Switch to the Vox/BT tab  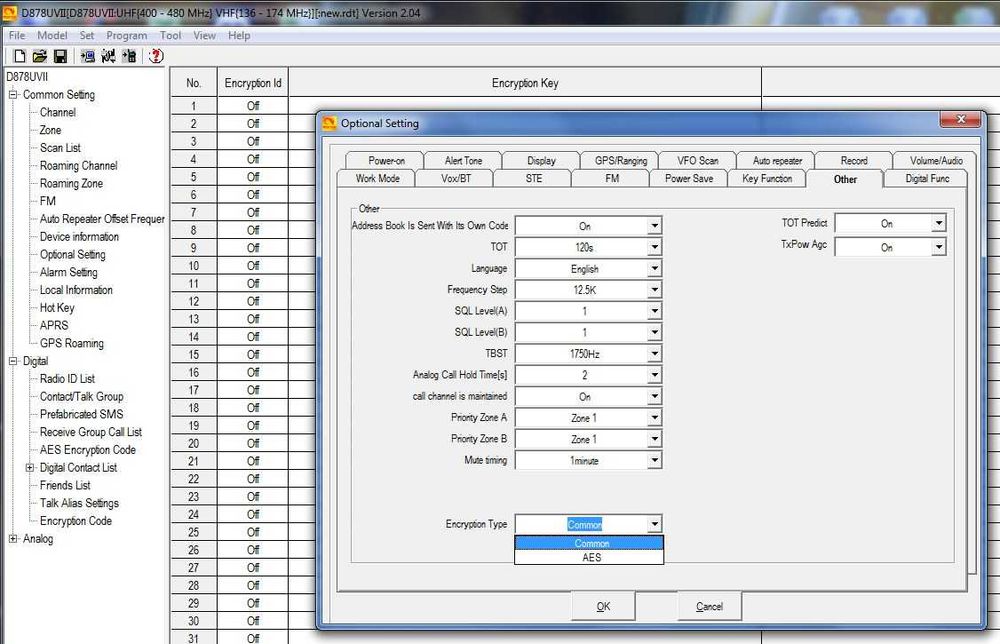[456, 179]
